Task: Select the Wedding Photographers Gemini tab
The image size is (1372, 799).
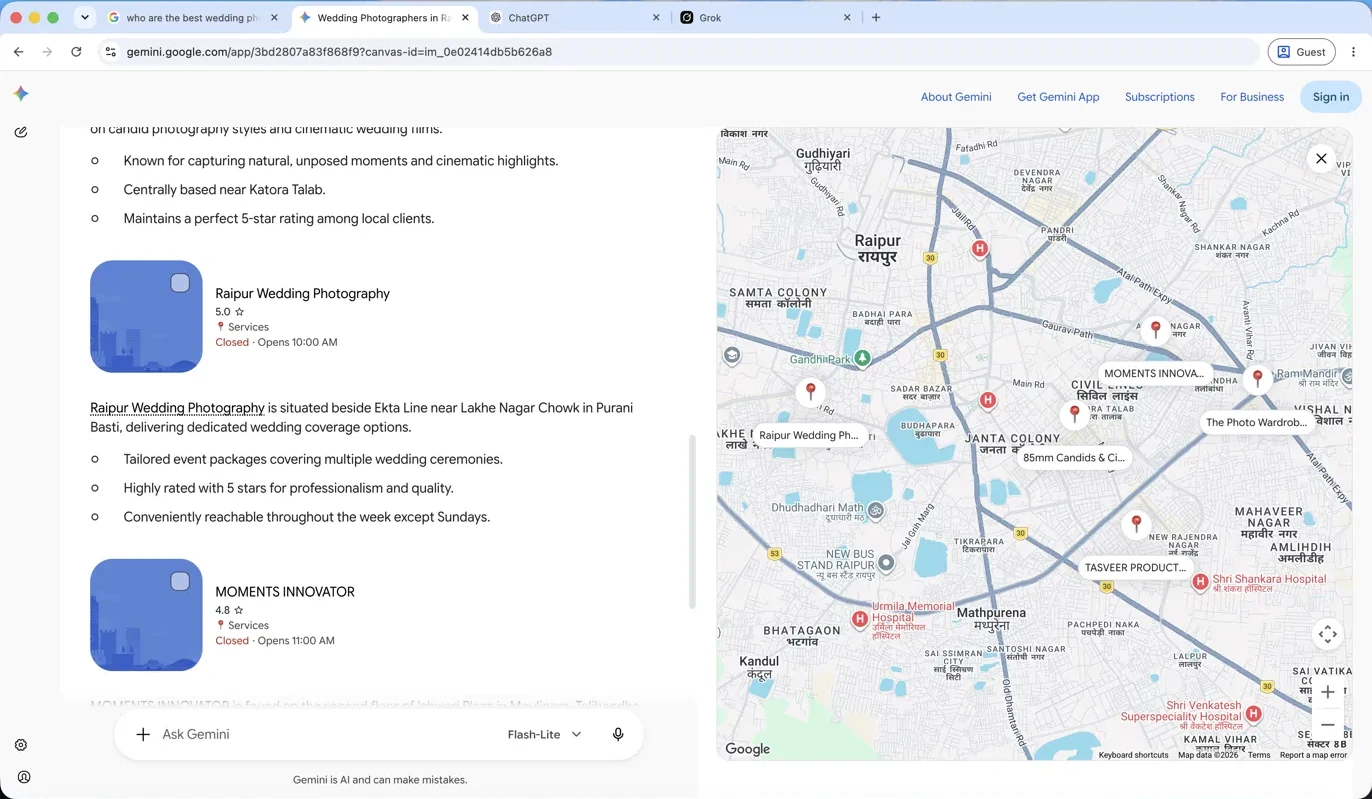Action: [x=384, y=17]
